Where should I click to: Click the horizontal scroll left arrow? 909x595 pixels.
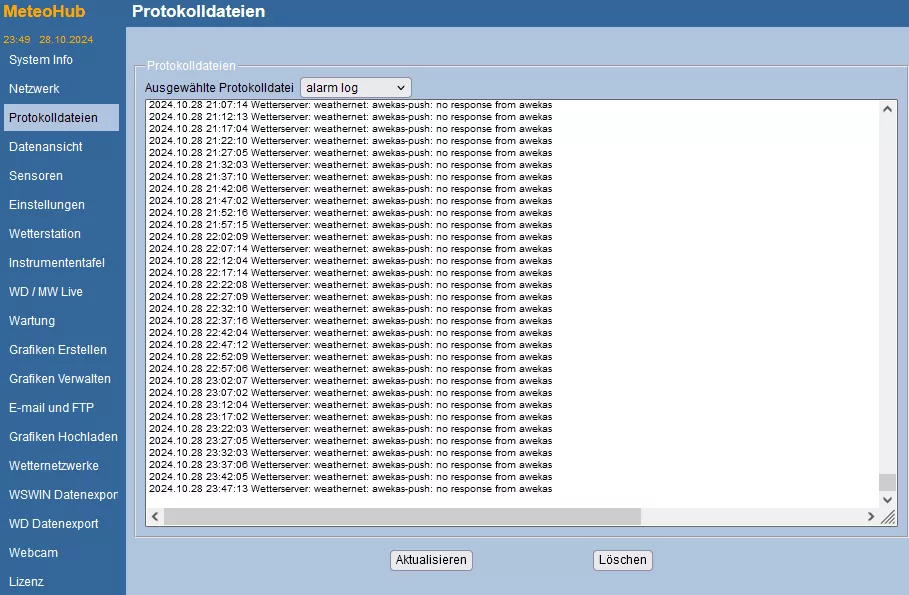click(x=155, y=516)
